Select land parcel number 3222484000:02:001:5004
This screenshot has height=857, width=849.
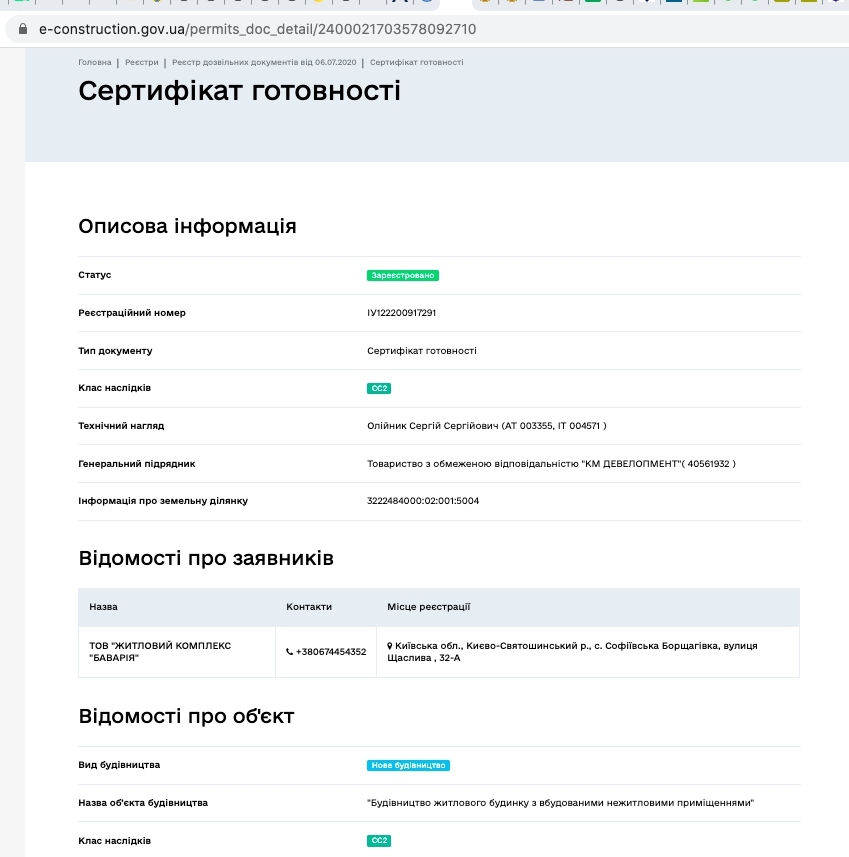coord(423,501)
